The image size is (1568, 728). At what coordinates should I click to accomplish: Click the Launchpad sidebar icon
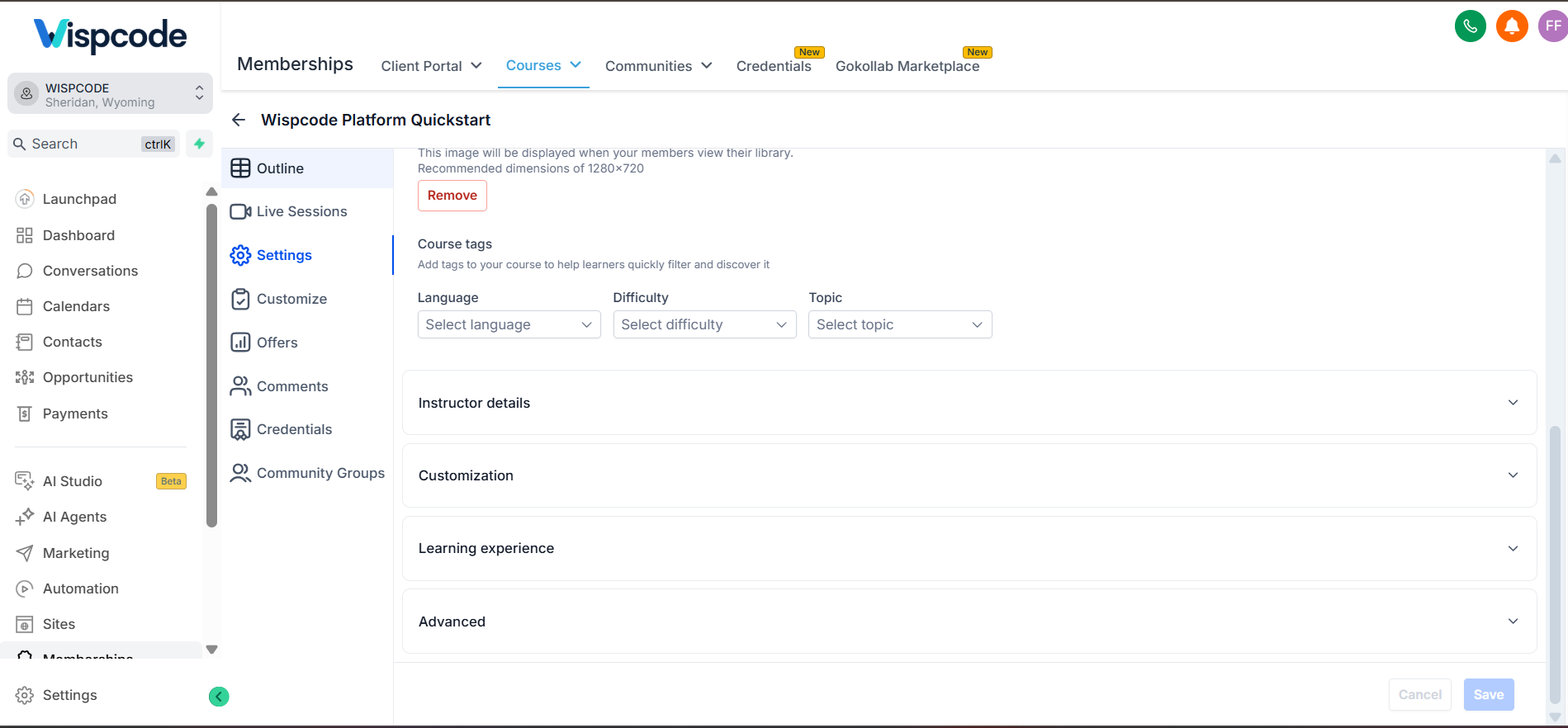(25, 199)
